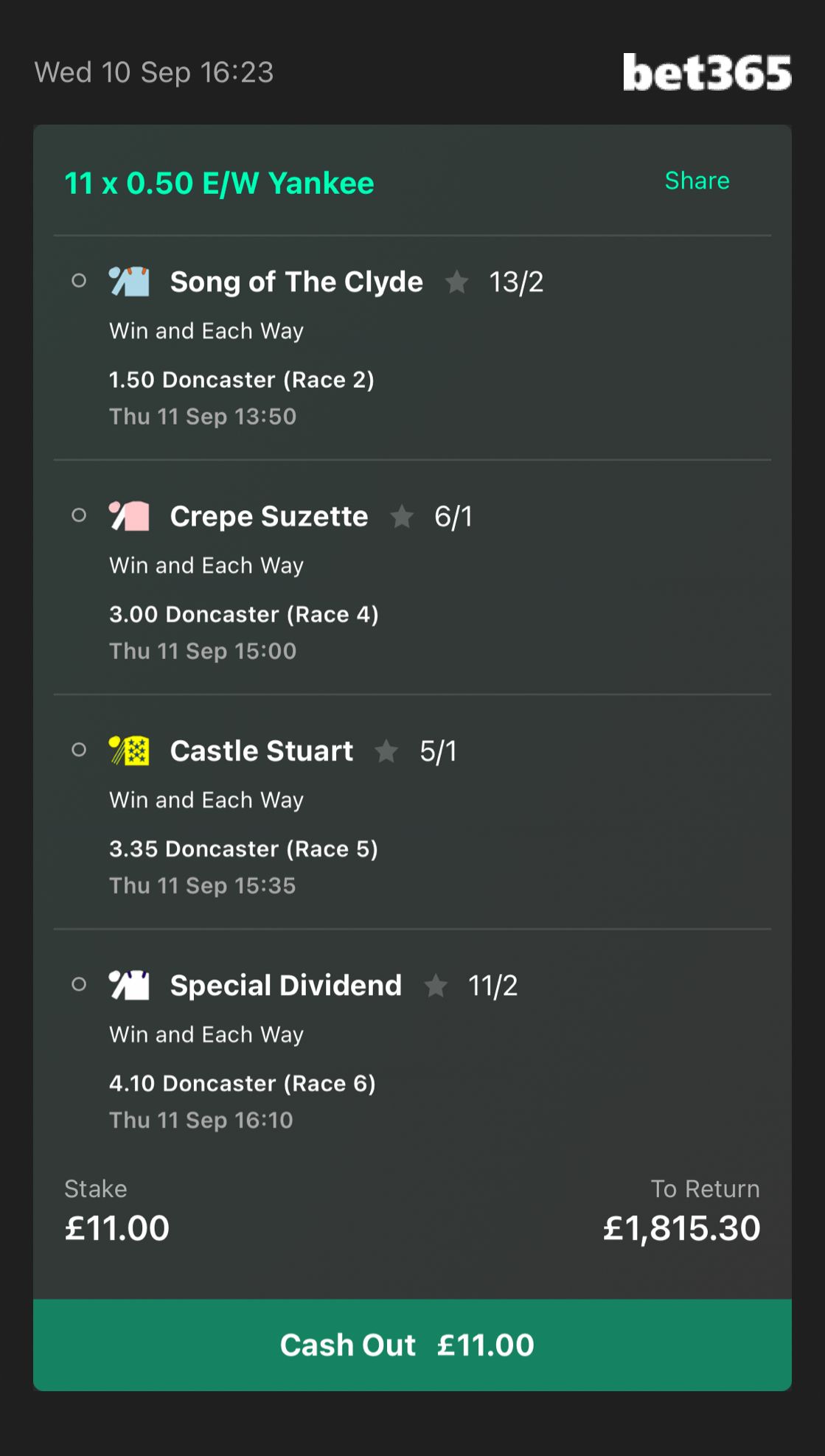The width and height of the screenshot is (825, 1456).
Task: Tap the star icon beside Special Dividend
Action: point(436,985)
